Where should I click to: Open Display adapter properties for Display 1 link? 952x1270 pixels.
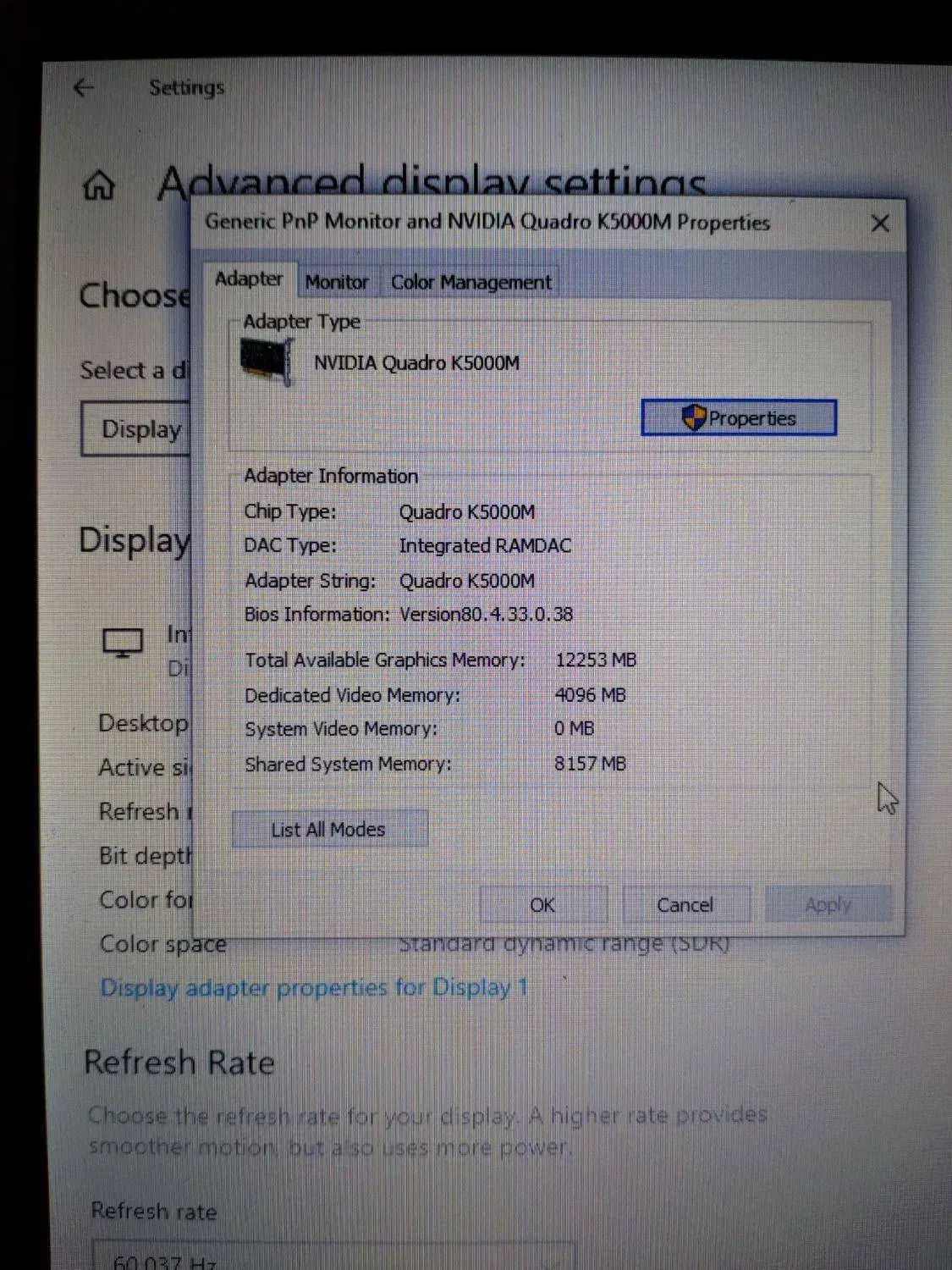click(x=314, y=987)
